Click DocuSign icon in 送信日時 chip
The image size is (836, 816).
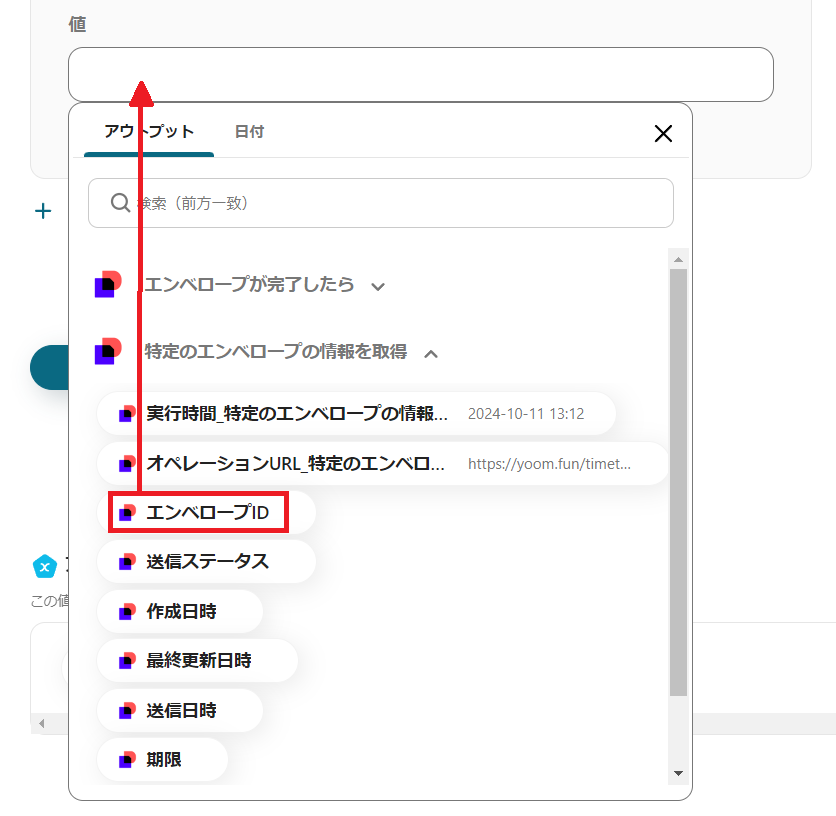click(127, 711)
